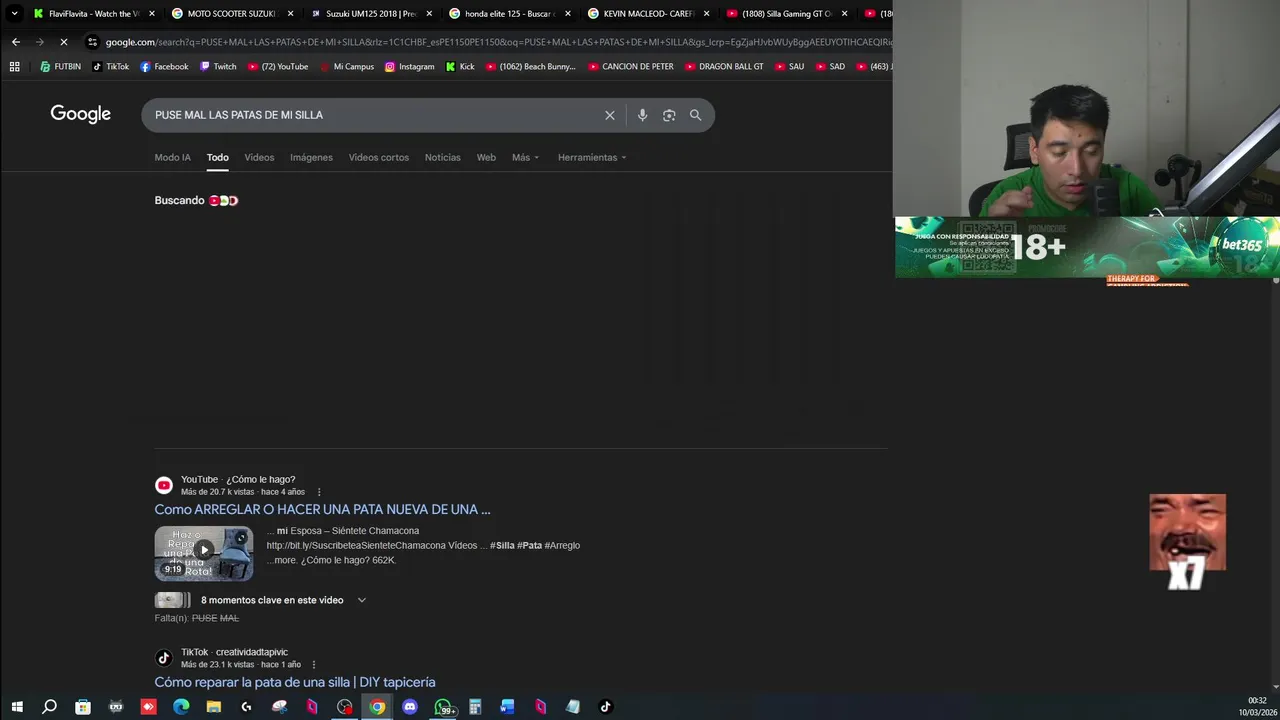The image size is (1280, 720).
Task: Go back with the browser back arrow
Action: 16,42
